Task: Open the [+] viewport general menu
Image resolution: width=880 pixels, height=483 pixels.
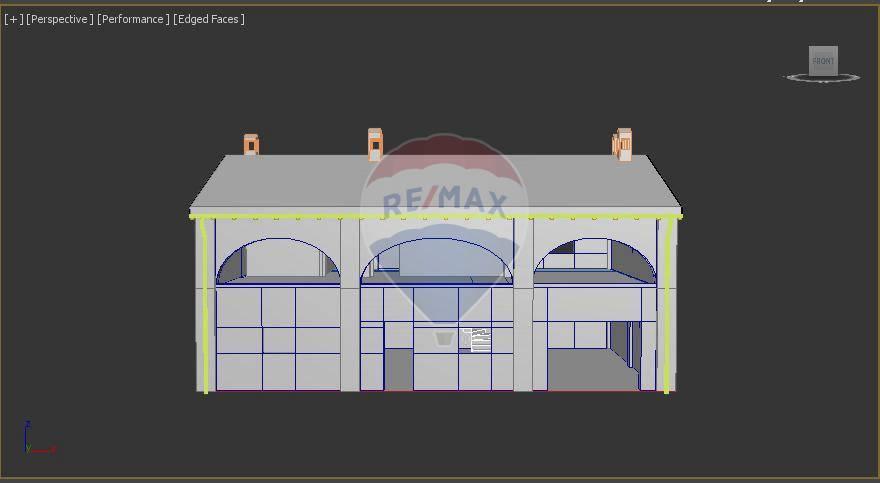Action: point(13,19)
